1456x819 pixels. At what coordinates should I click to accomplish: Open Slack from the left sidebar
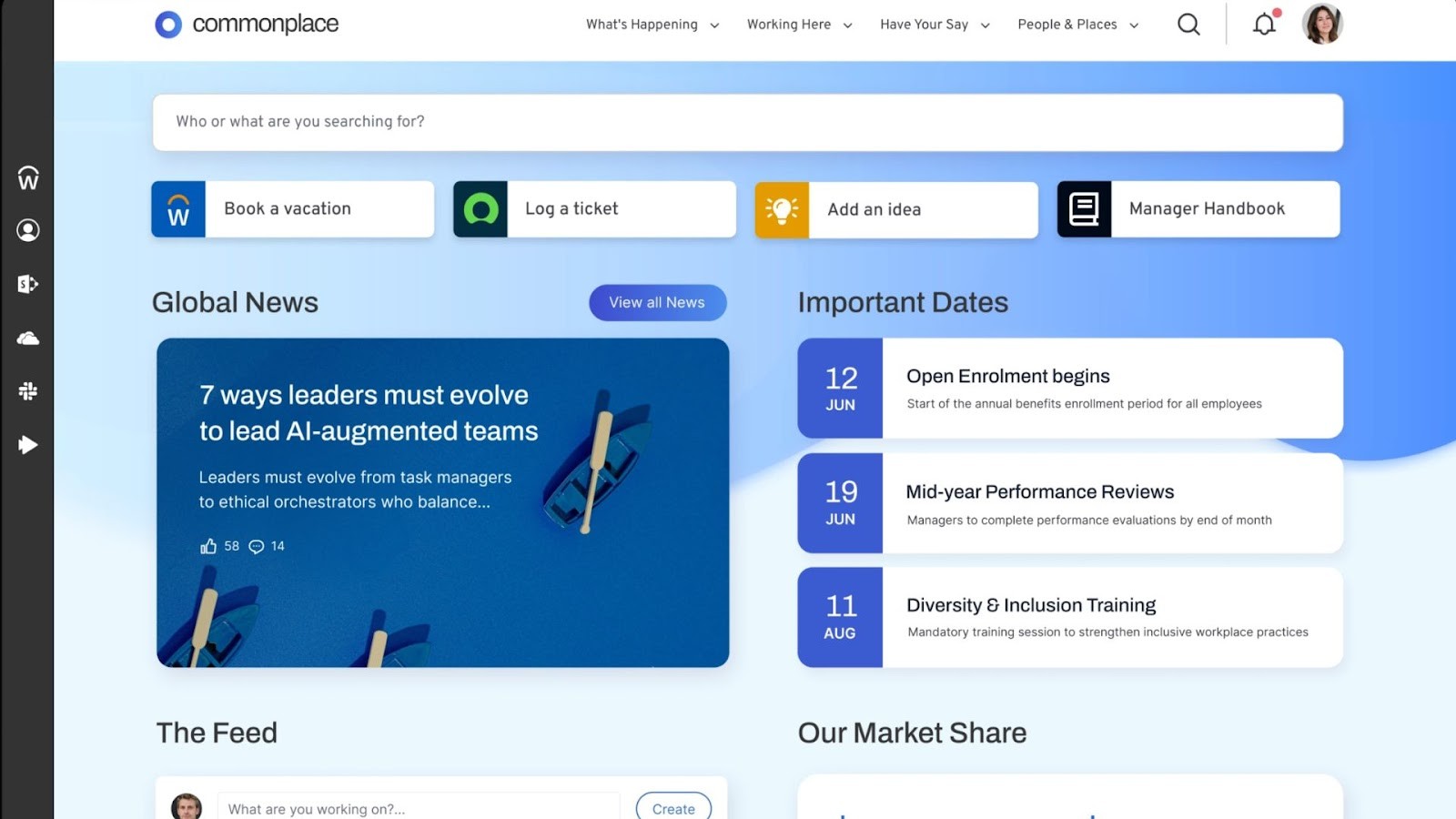(27, 391)
